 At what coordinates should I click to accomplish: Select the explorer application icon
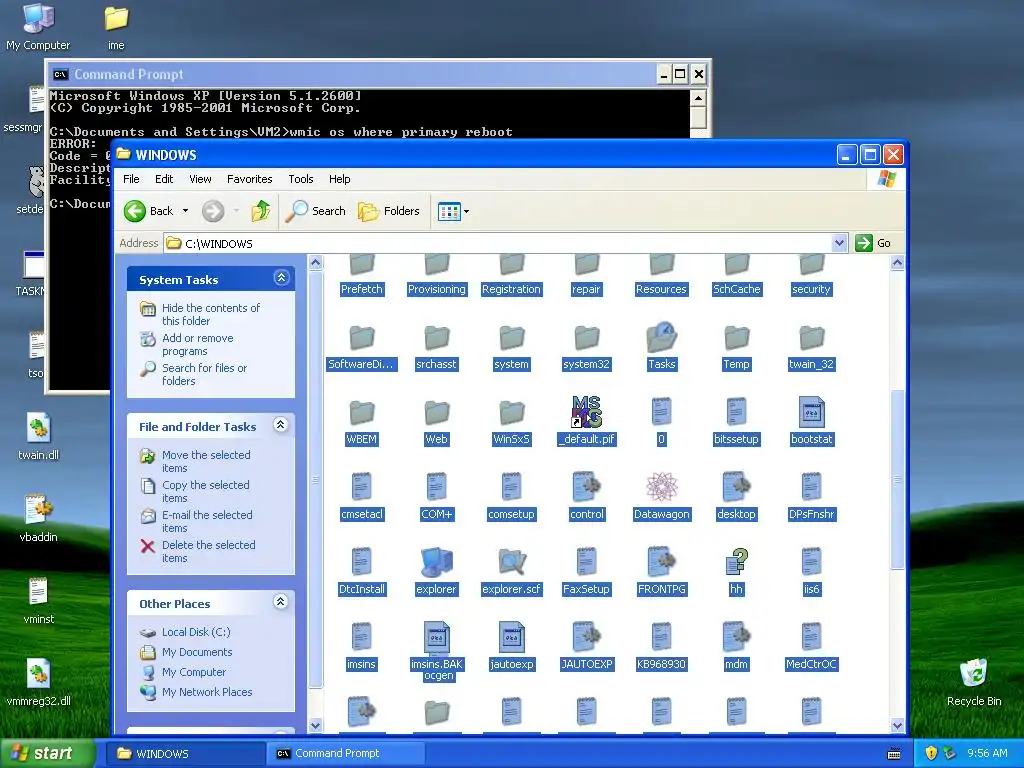pyautogui.click(x=436, y=562)
